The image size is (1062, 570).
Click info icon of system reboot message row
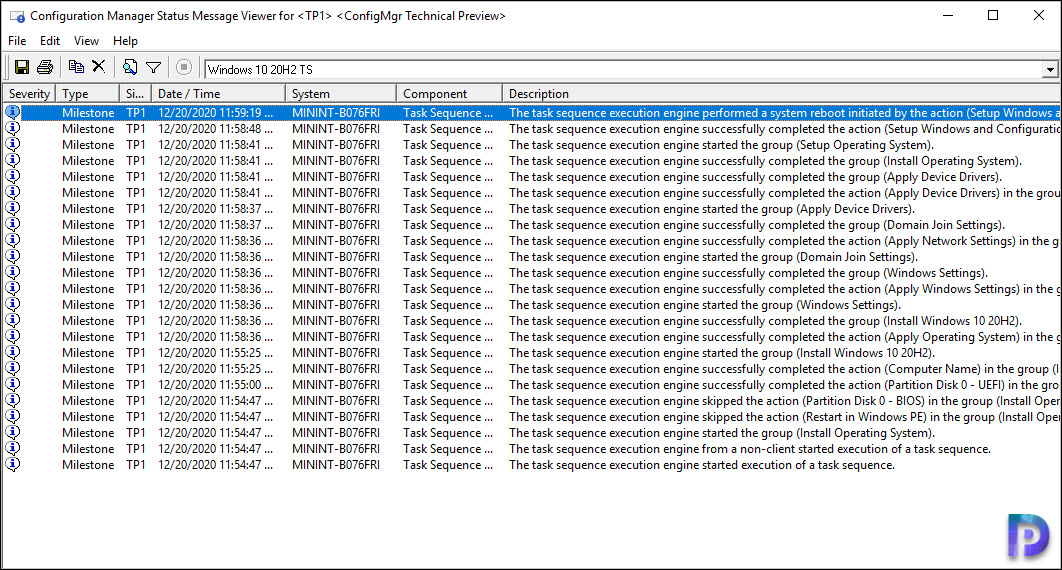pyautogui.click(x=13, y=112)
